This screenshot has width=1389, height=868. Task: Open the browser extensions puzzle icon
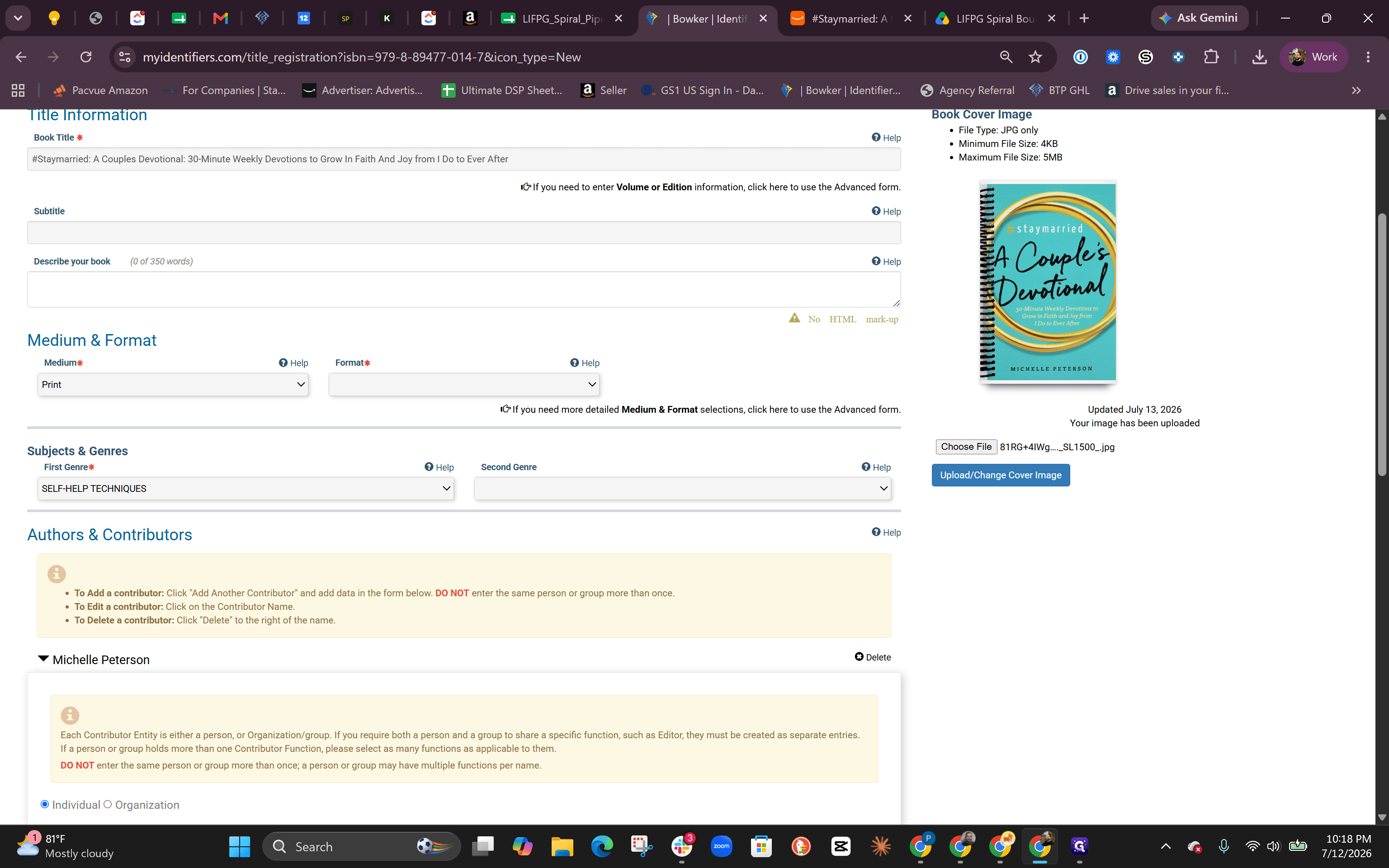click(x=1211, y=57)
